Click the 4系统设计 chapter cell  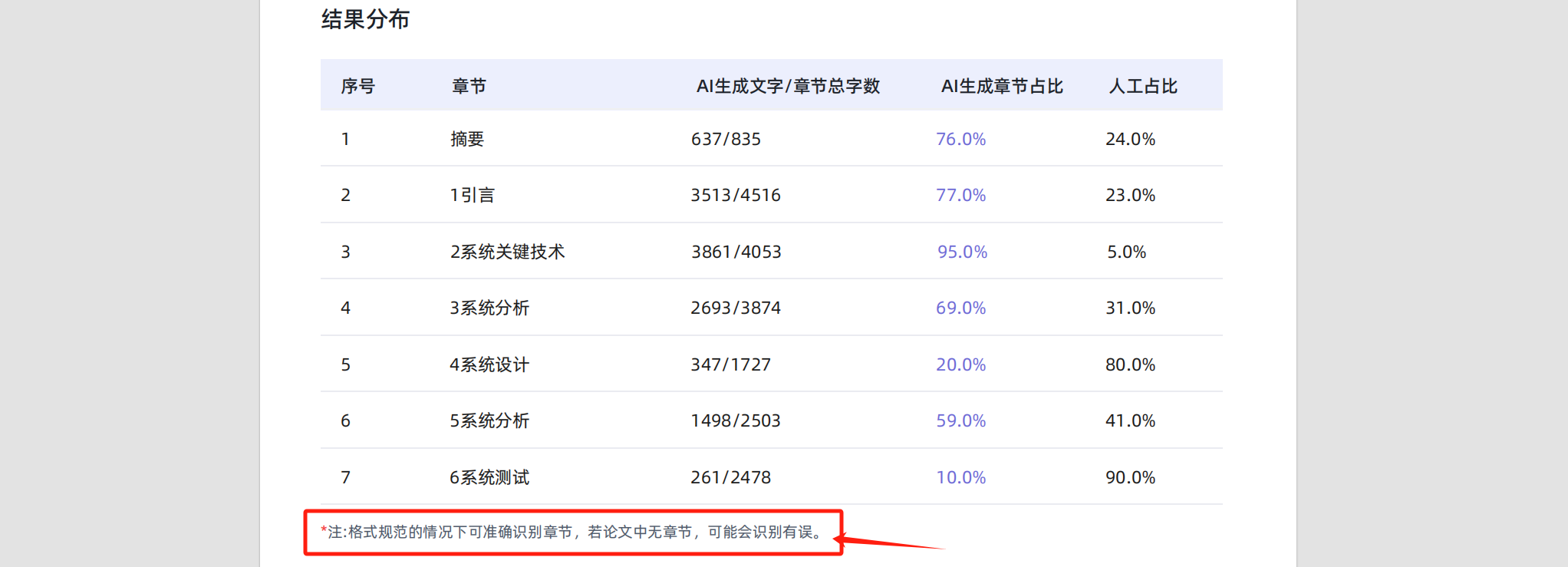click(x=489, y=364)
